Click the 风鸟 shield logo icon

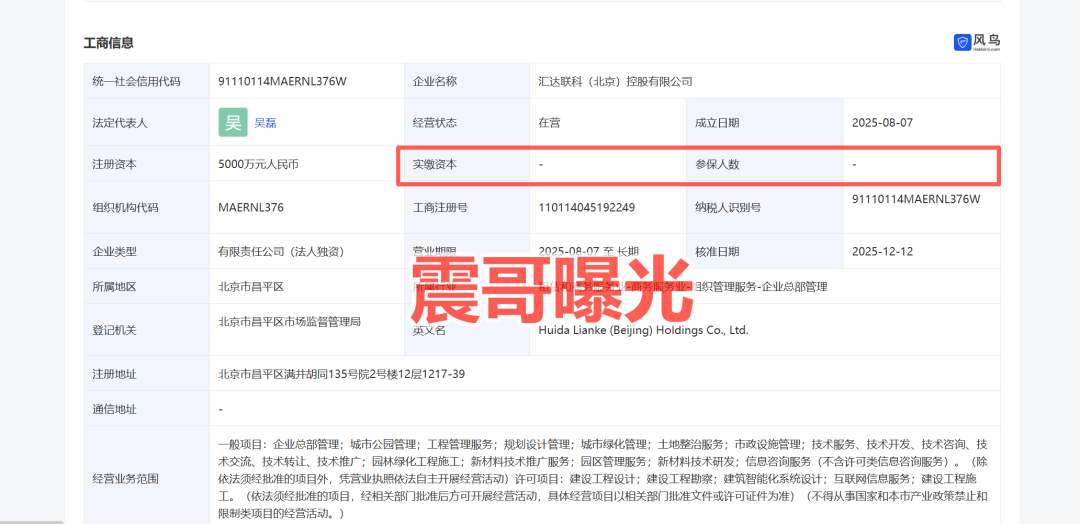962,42
